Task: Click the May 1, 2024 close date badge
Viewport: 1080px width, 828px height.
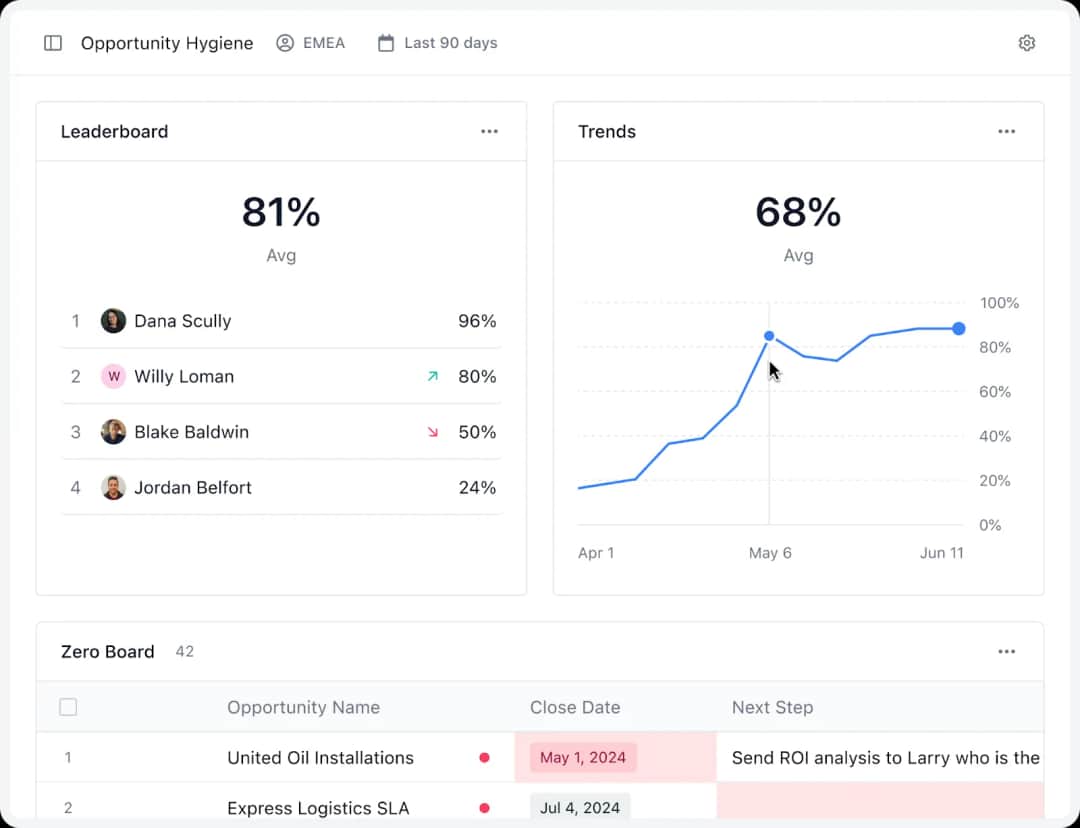Action: coord(583,758)
